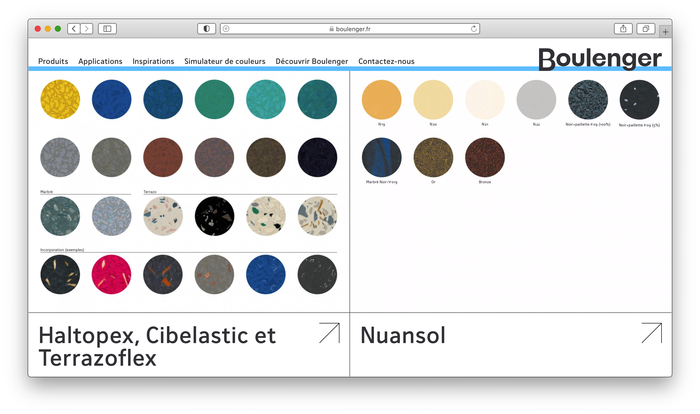Open the Inspirations menu item

153,61
